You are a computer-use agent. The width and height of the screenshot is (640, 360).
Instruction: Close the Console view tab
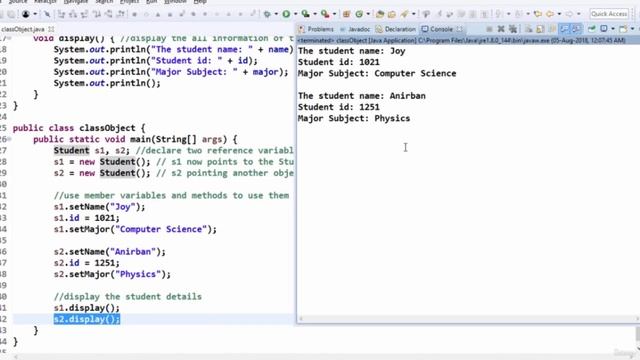coord(460,29)
